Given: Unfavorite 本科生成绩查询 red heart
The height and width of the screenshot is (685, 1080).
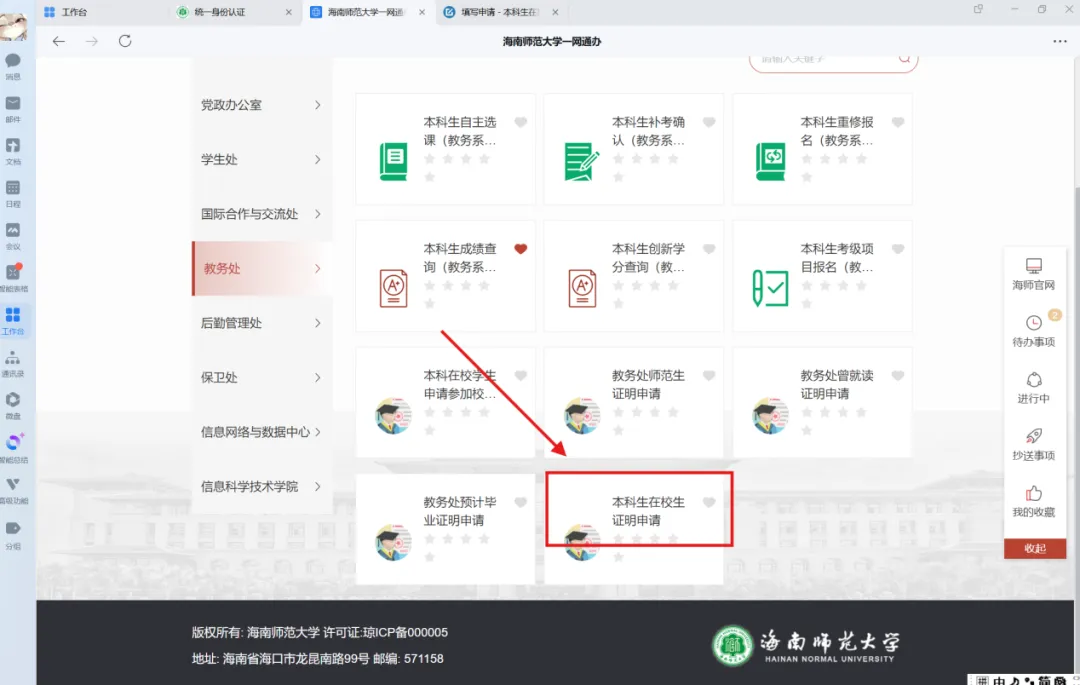Looking at the screenshot, I should tap(521, 249).
